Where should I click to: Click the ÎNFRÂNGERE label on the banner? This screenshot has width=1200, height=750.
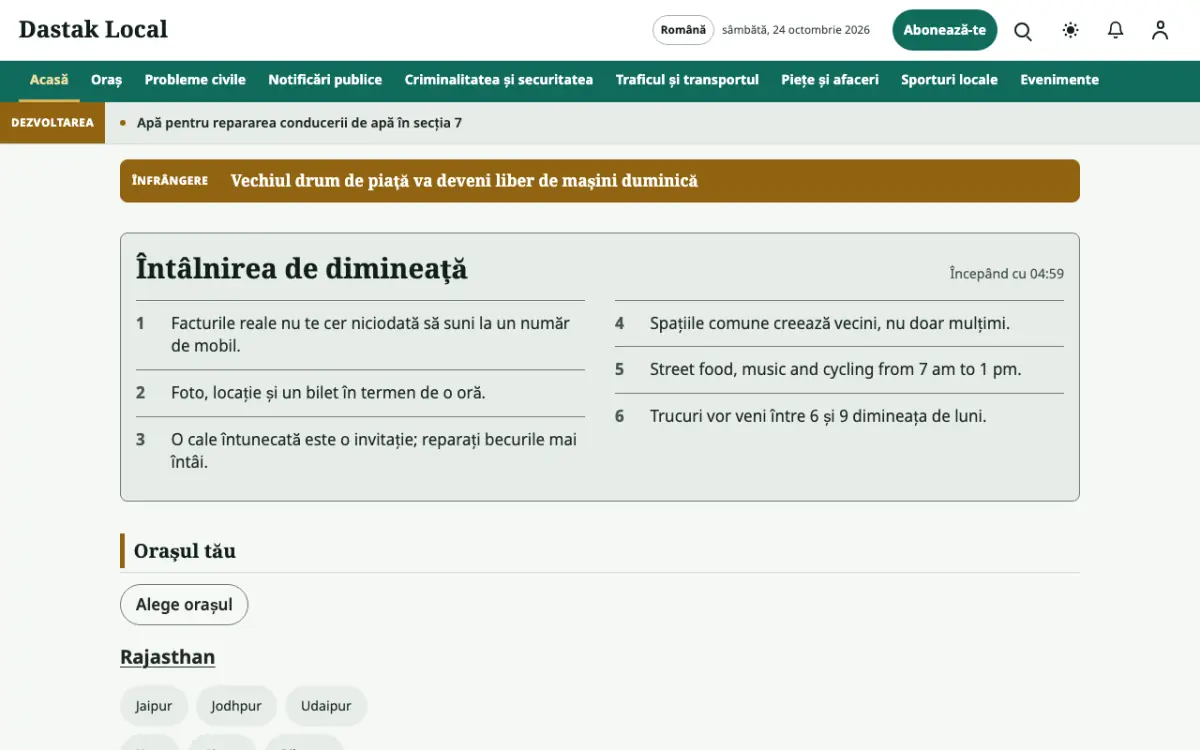click(170, 181)
